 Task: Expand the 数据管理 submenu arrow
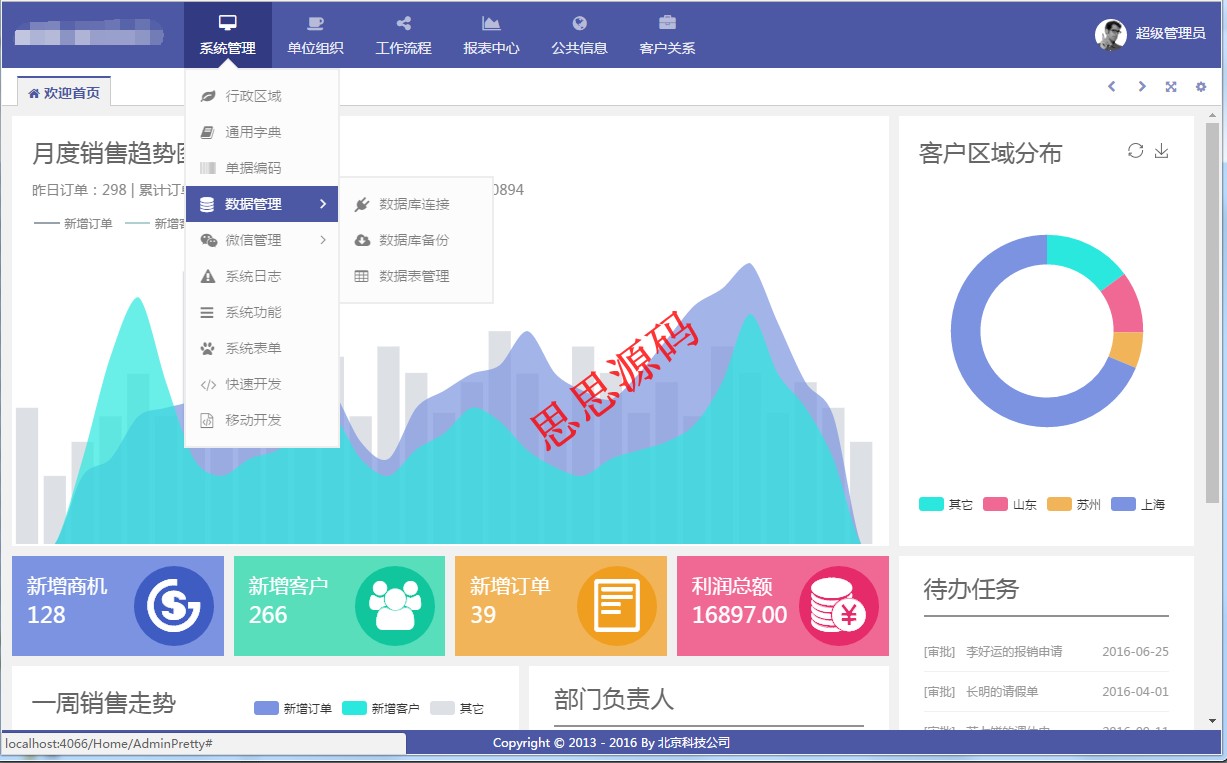click(x=323, y=204)
